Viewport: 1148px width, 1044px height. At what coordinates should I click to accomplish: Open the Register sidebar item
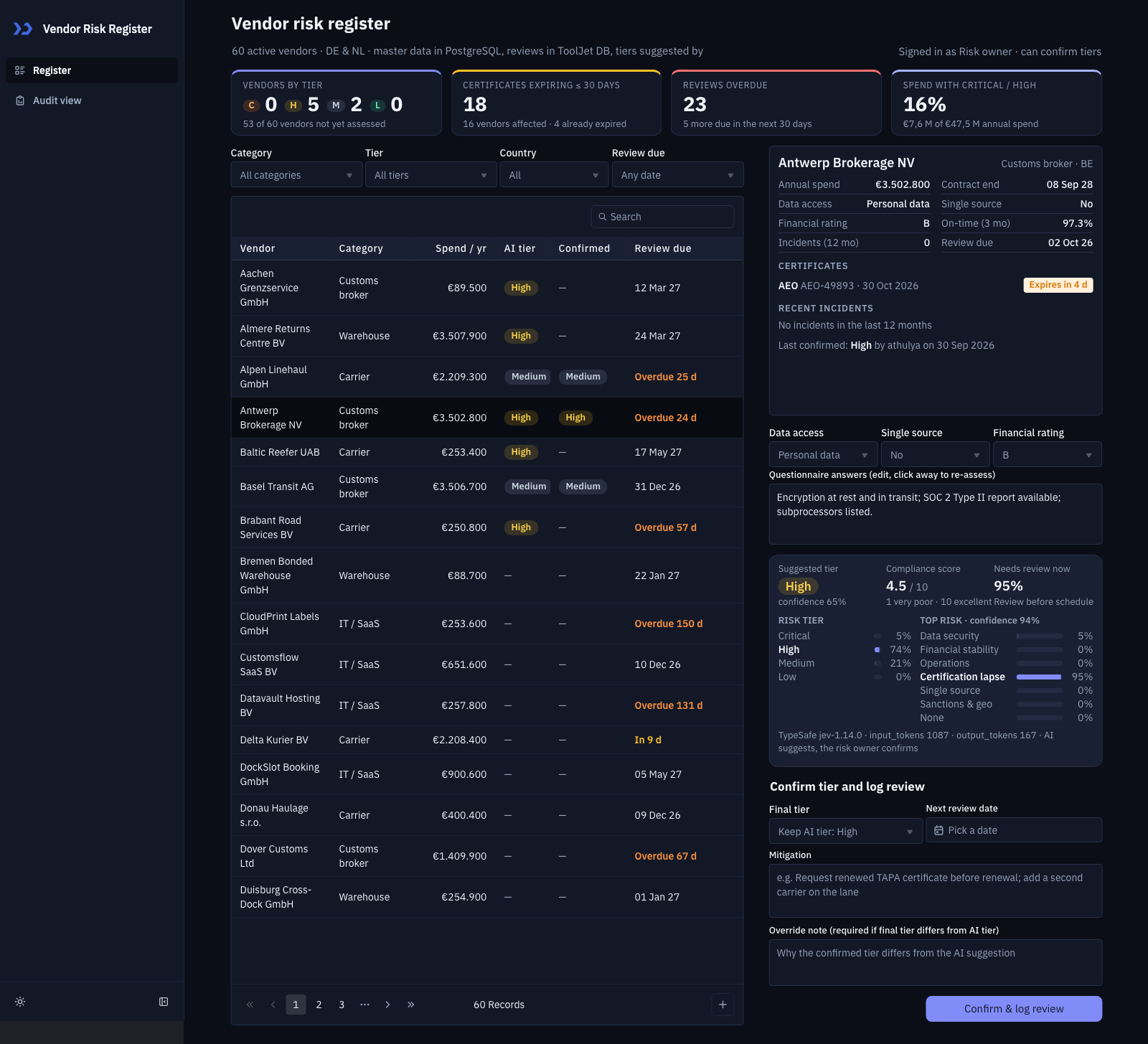92,70
